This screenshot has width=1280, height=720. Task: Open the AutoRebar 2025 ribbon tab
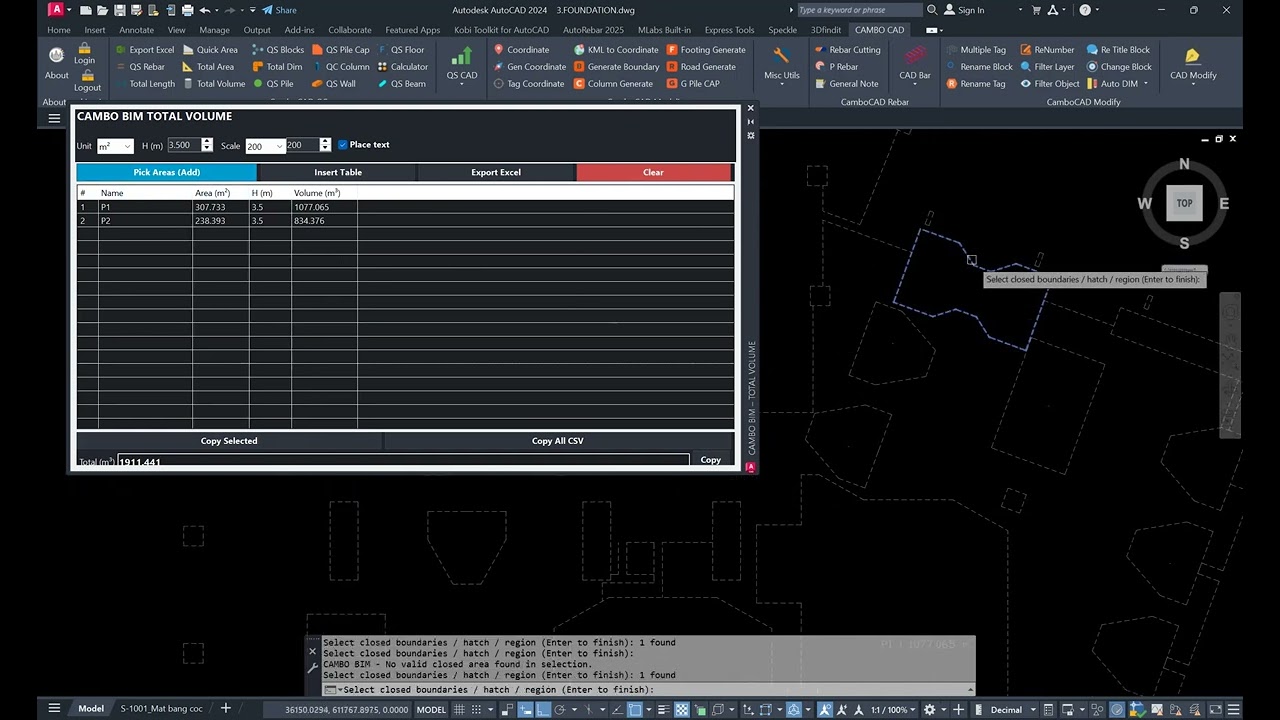[593, 30]
